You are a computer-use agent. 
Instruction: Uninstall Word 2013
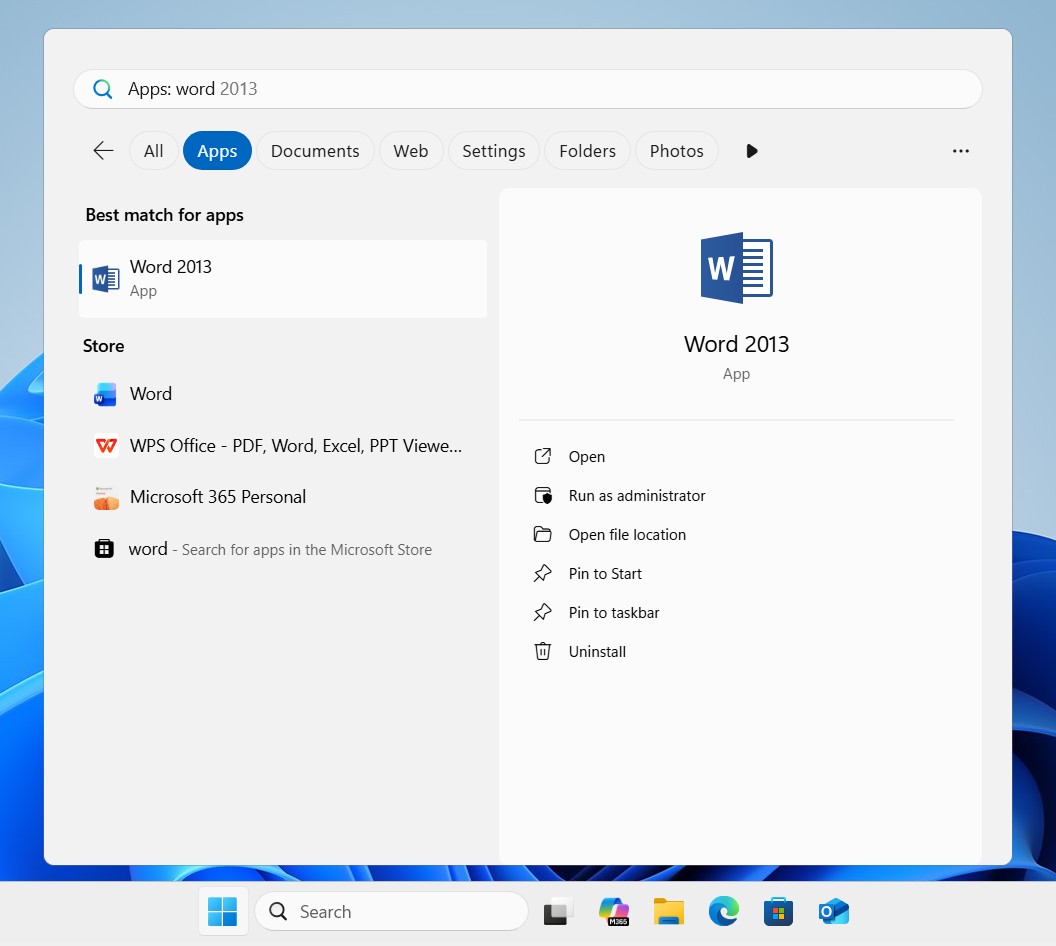coord(597,651)
